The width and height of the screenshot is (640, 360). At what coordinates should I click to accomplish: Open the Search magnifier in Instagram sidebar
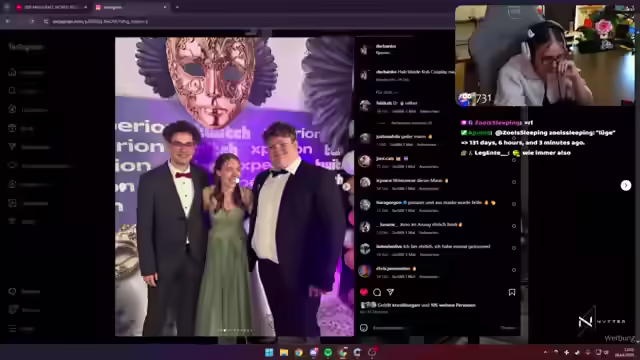click(12, 91)
